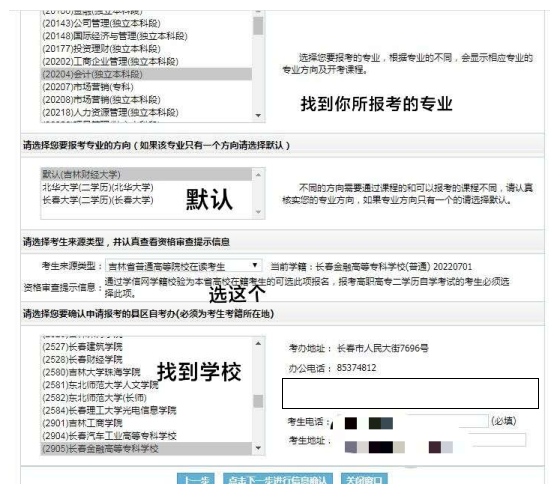Click the direction list scroll-down arrow
The width and height of the screenshot is (550, 489).
(258, 212)
